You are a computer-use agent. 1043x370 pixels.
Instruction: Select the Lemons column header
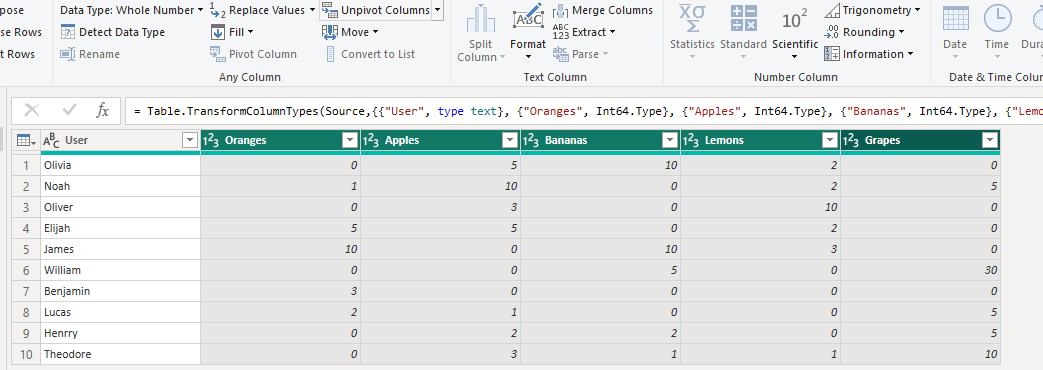pos(760,140)
